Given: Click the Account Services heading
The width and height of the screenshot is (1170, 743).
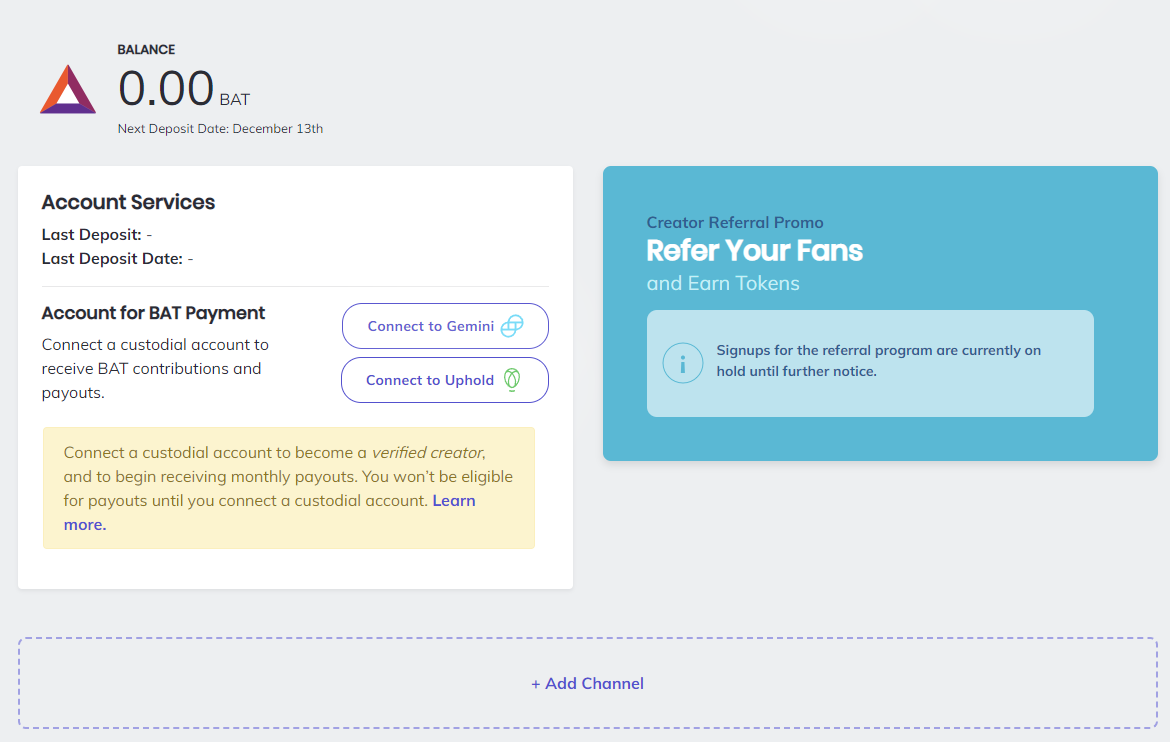Looking at the screenshot, I should coord(128,202).
